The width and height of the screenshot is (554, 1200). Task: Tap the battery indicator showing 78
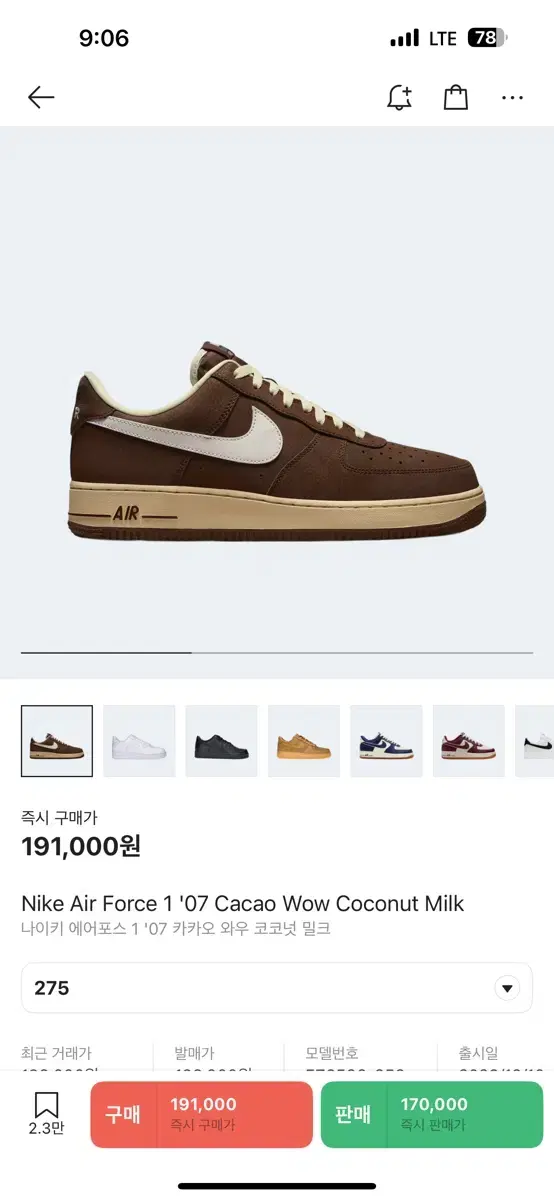488,38
